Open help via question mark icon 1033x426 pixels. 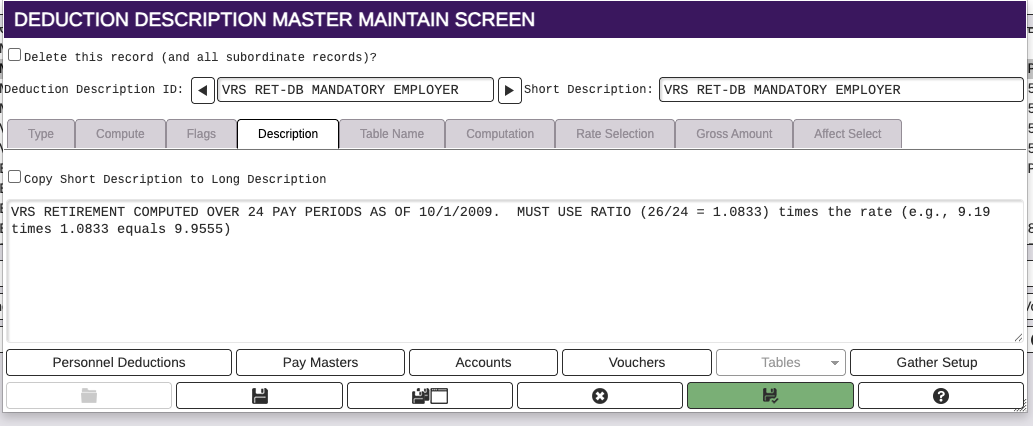coord(940,396)
